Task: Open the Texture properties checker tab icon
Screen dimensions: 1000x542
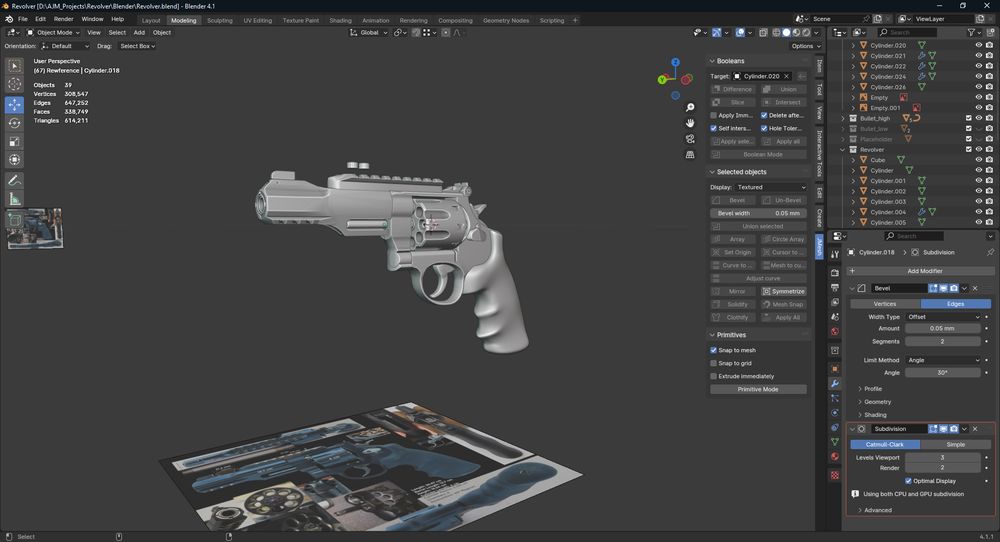Action: coord(835,475)
